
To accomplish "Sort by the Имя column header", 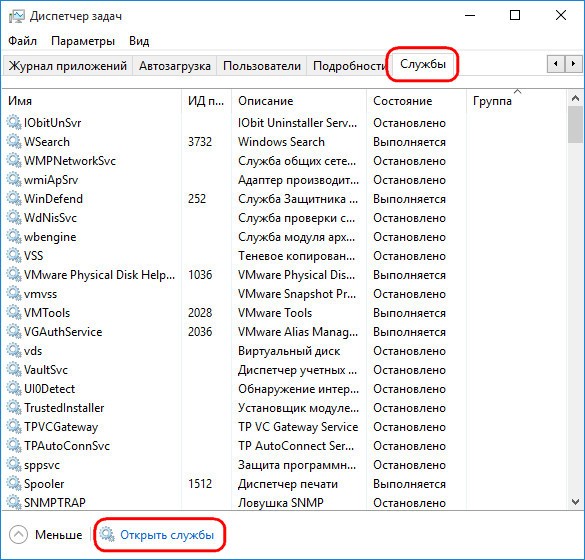I will [91, 101].
